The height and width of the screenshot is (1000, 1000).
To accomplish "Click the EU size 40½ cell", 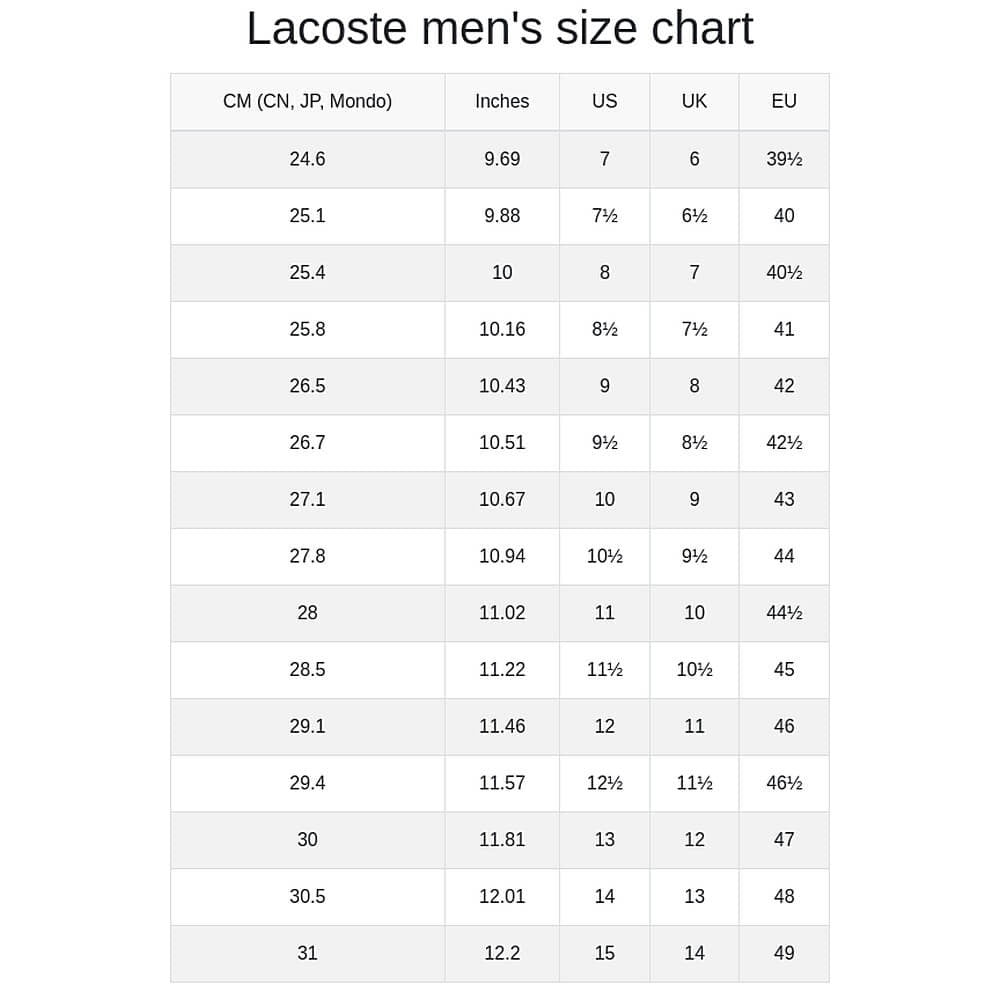I will [784, 273].
